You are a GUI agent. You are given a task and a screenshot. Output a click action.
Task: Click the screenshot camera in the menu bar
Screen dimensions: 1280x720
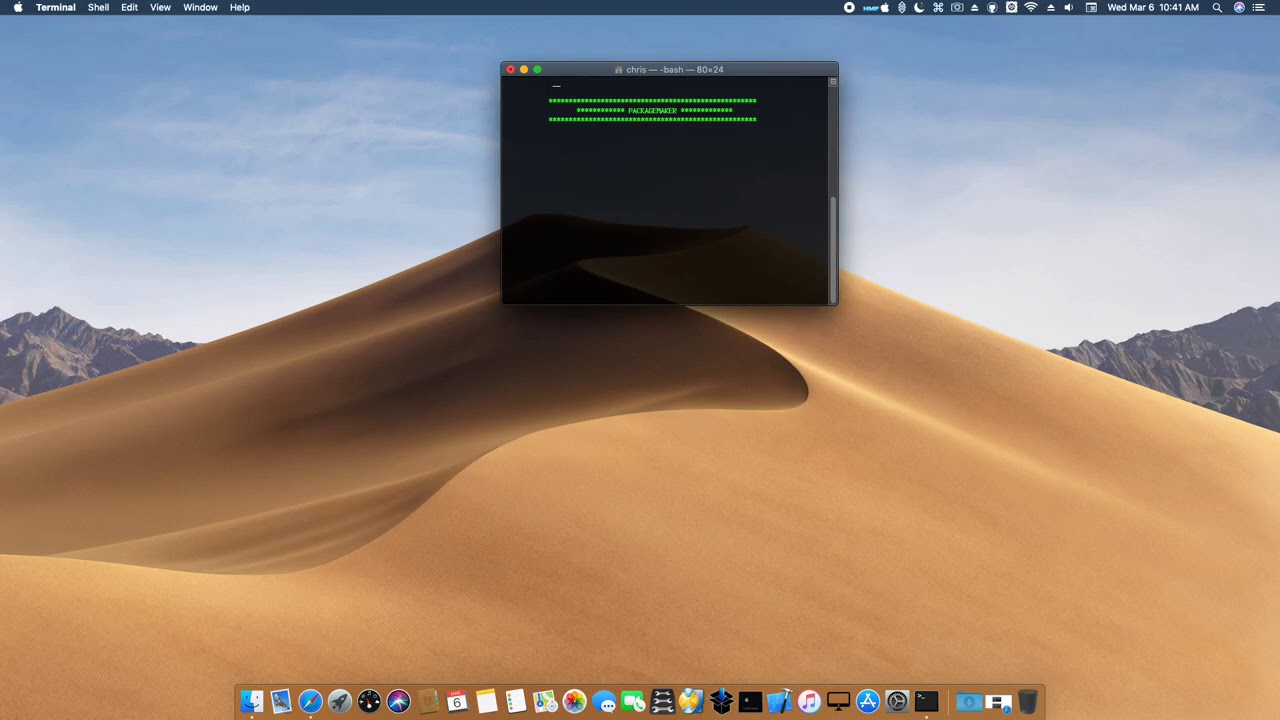[955, 7]
